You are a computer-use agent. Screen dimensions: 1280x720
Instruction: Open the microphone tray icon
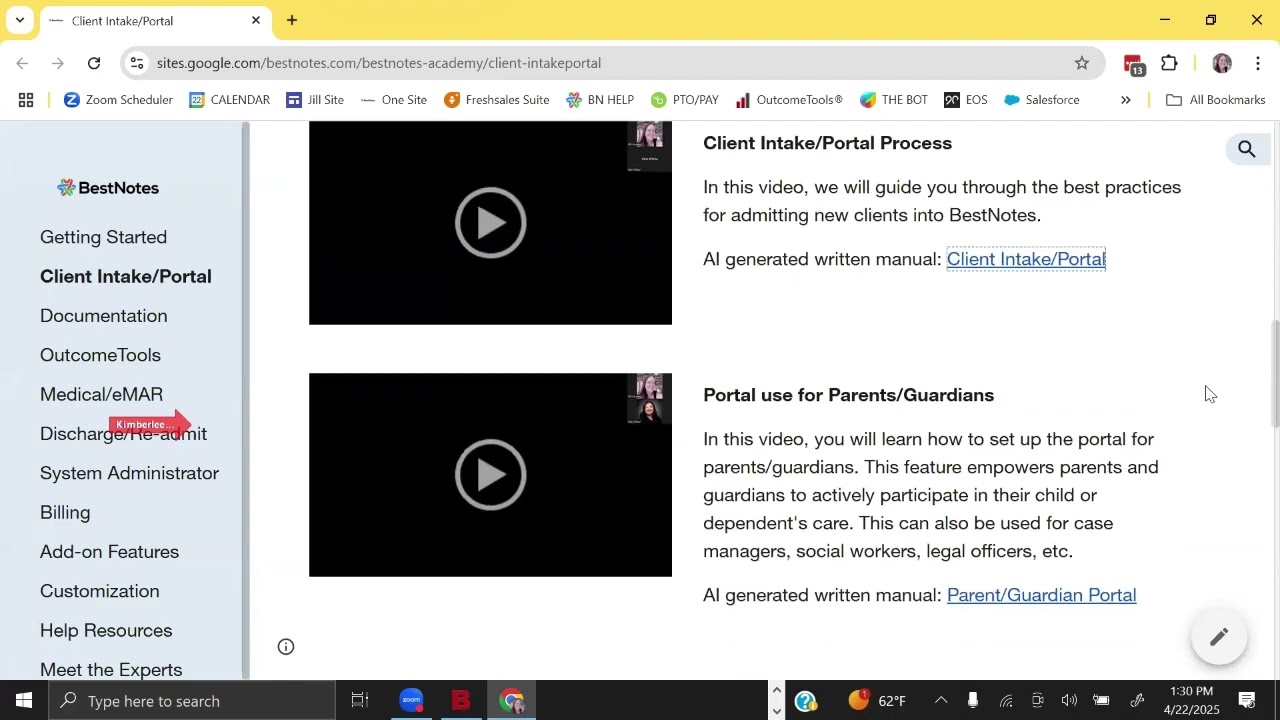pyautogui.click(x=972, y=701)
